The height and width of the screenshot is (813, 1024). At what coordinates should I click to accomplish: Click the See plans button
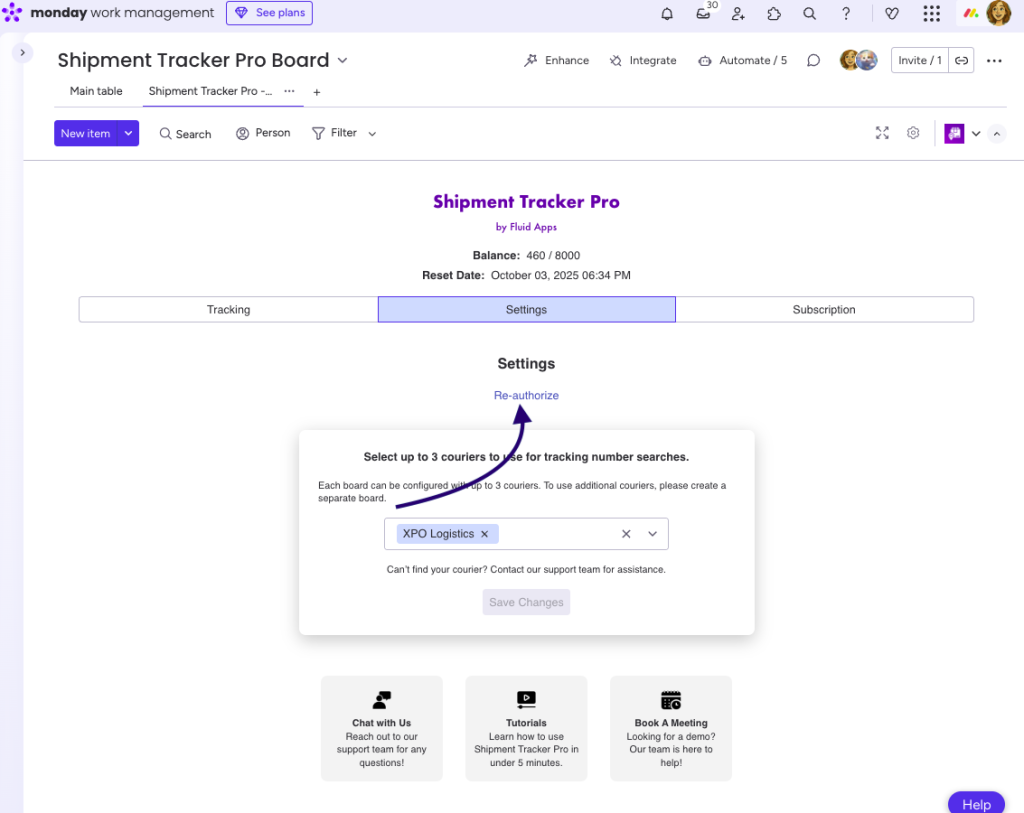pos(269,13)
